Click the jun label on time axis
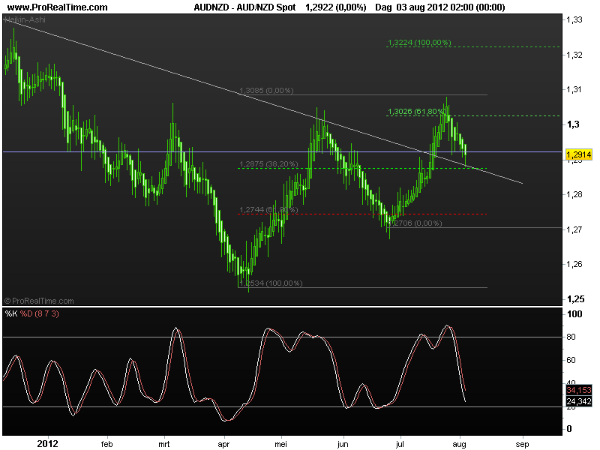This screenshot has width=600, height=450. [x=343, y=444]
